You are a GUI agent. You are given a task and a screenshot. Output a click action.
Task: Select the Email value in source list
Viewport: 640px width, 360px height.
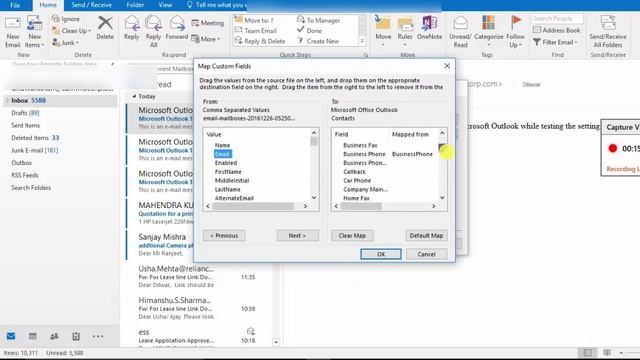(222, 154)
